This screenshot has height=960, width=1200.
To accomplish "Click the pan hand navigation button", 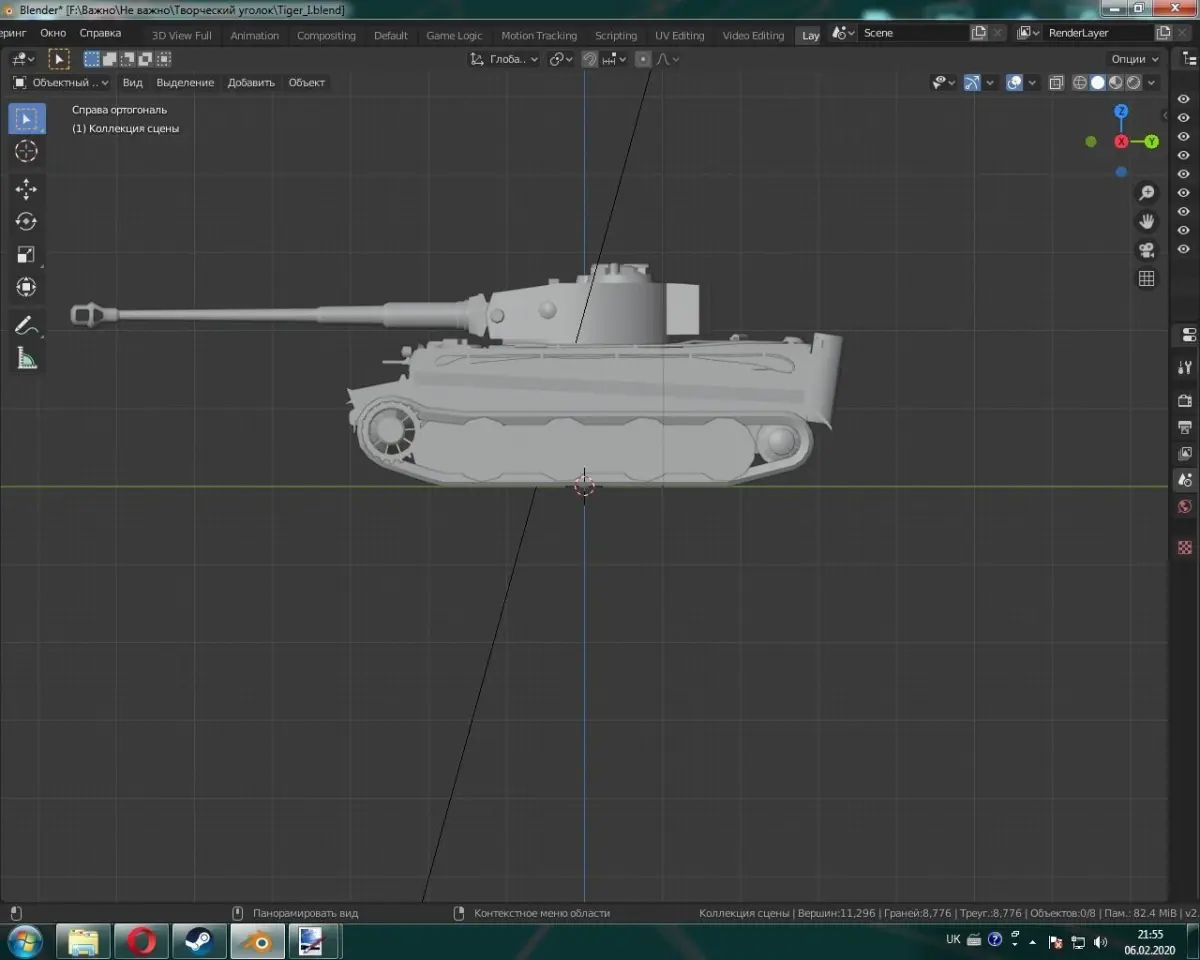I will point(1147,221).
